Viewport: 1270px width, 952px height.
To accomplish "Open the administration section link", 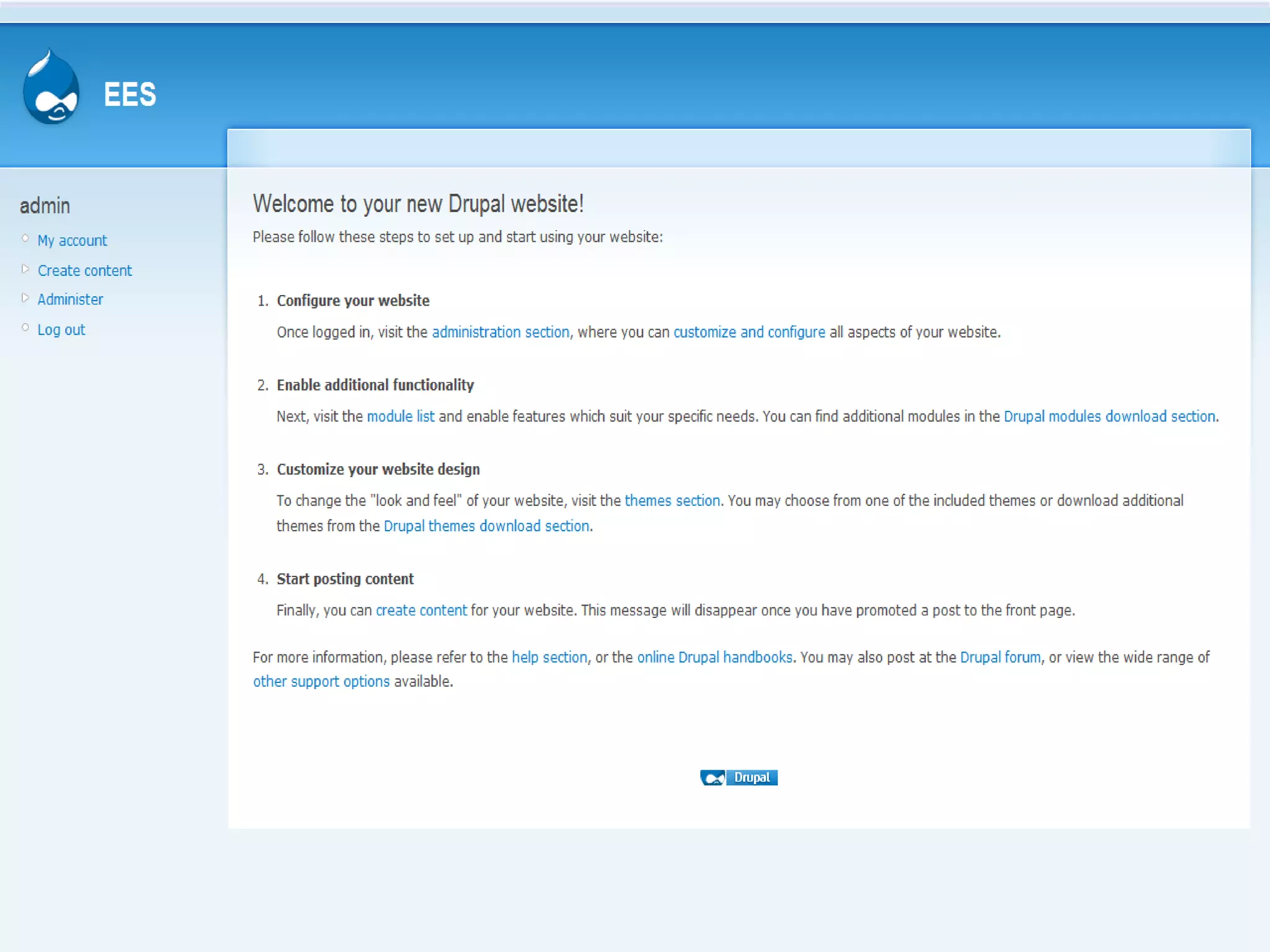I will (500, 332).
